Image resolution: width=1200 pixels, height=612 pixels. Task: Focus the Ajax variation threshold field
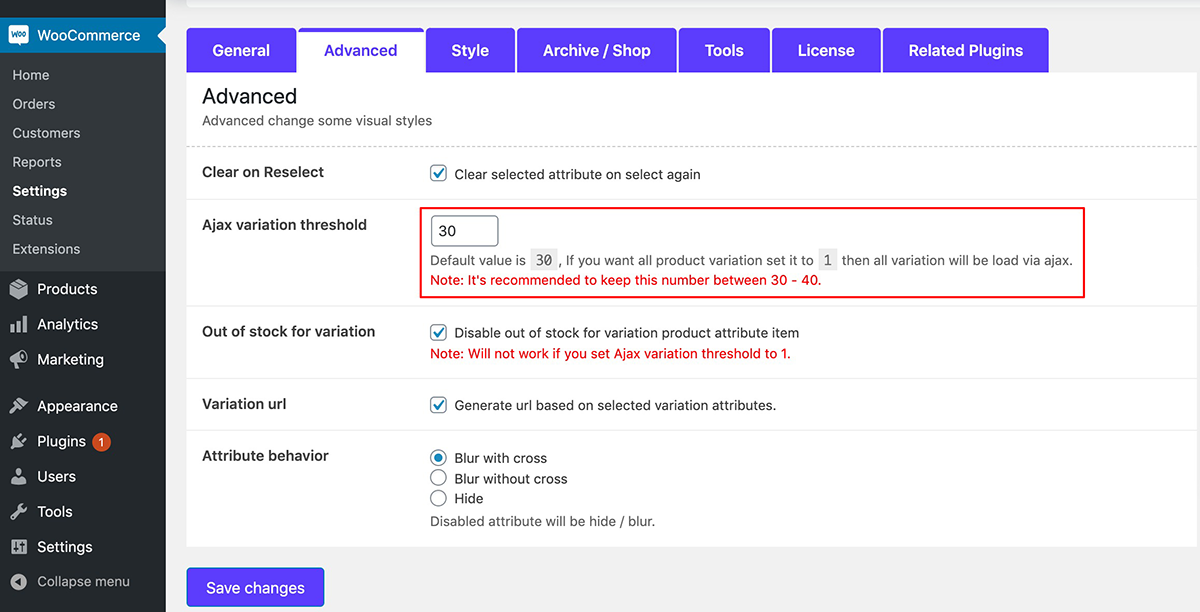click(464, 231)
